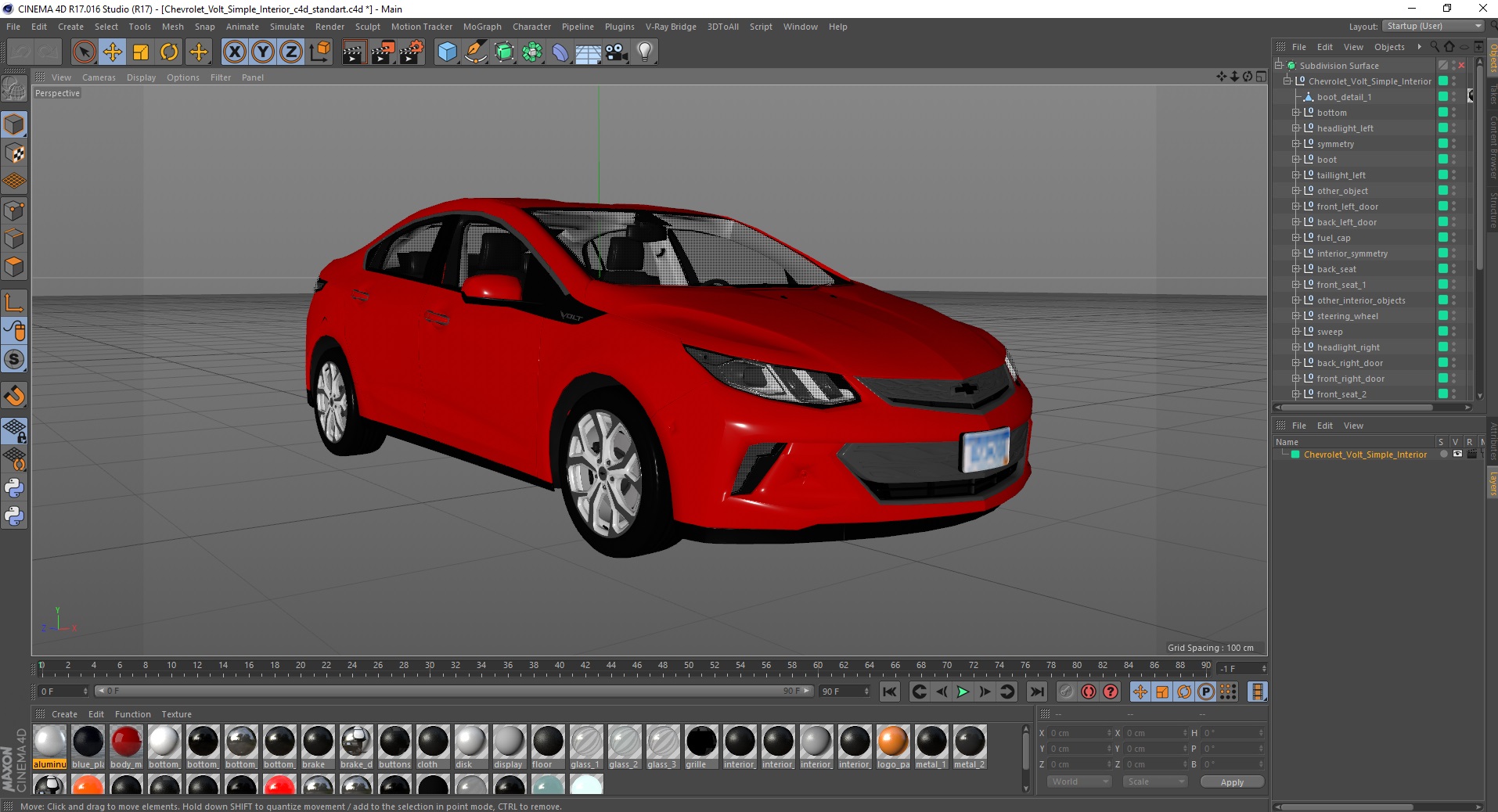Click the coordinate system icon
Screen dimensions: 1498x812
coord(319,52)
